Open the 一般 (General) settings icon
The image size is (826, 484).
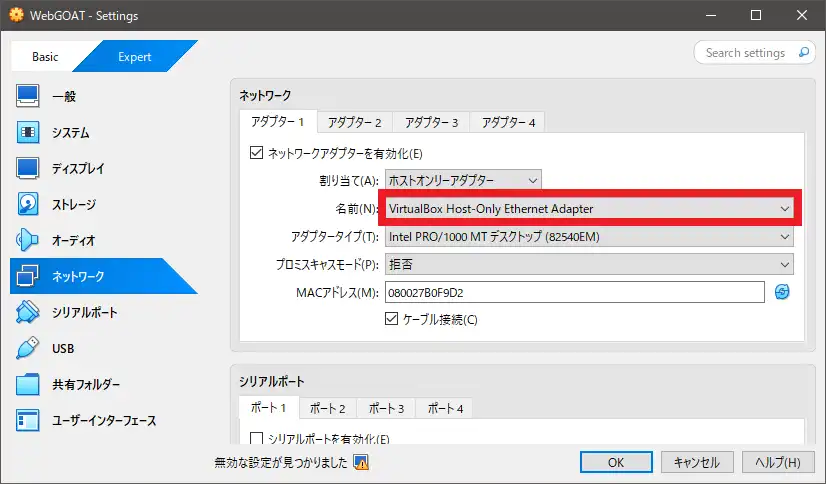(27, 96)
